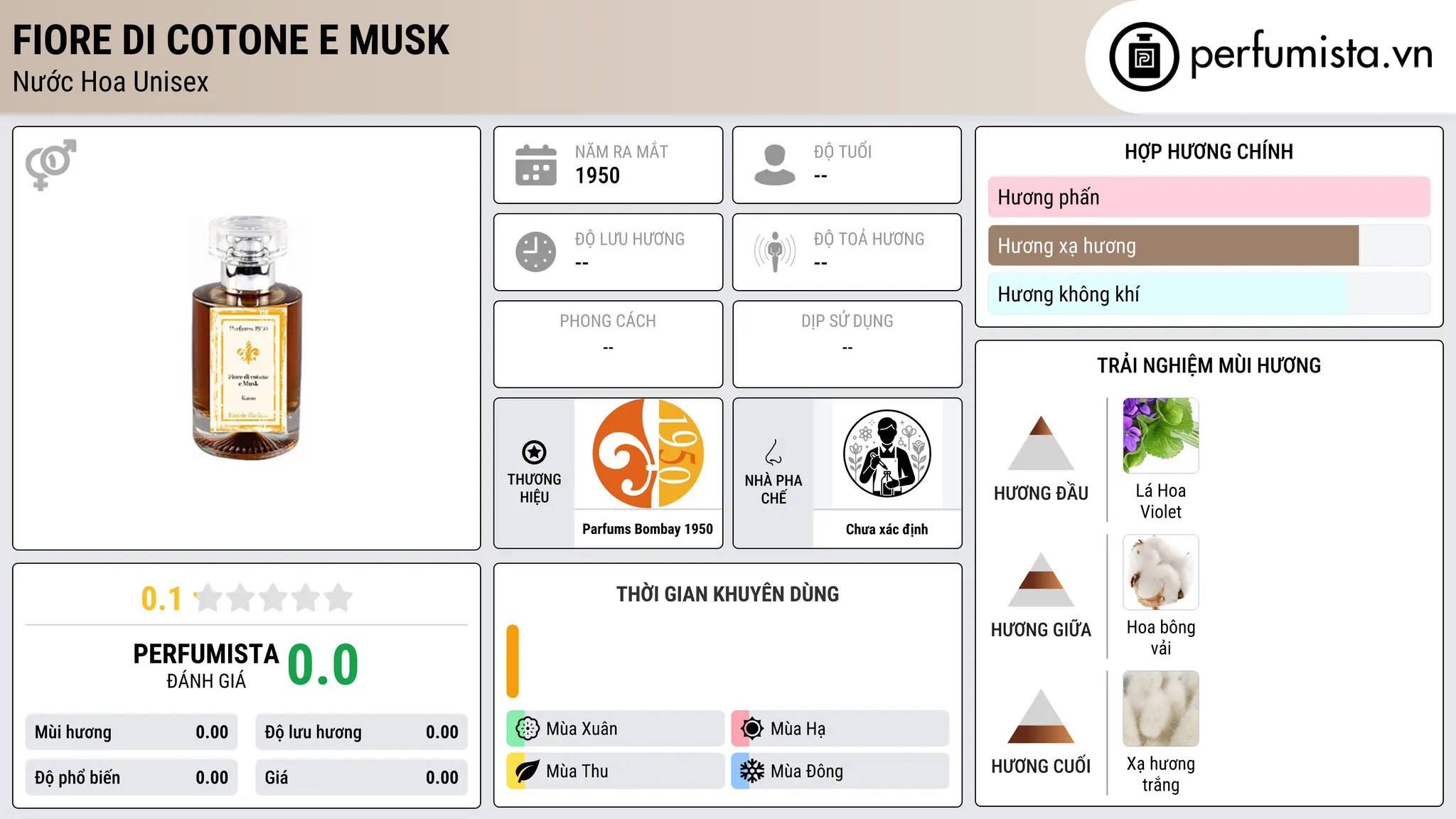Click the calendar icon beside NĂM RA MẮT
This screenshot has width=1456, height=819.
point(536,165)
